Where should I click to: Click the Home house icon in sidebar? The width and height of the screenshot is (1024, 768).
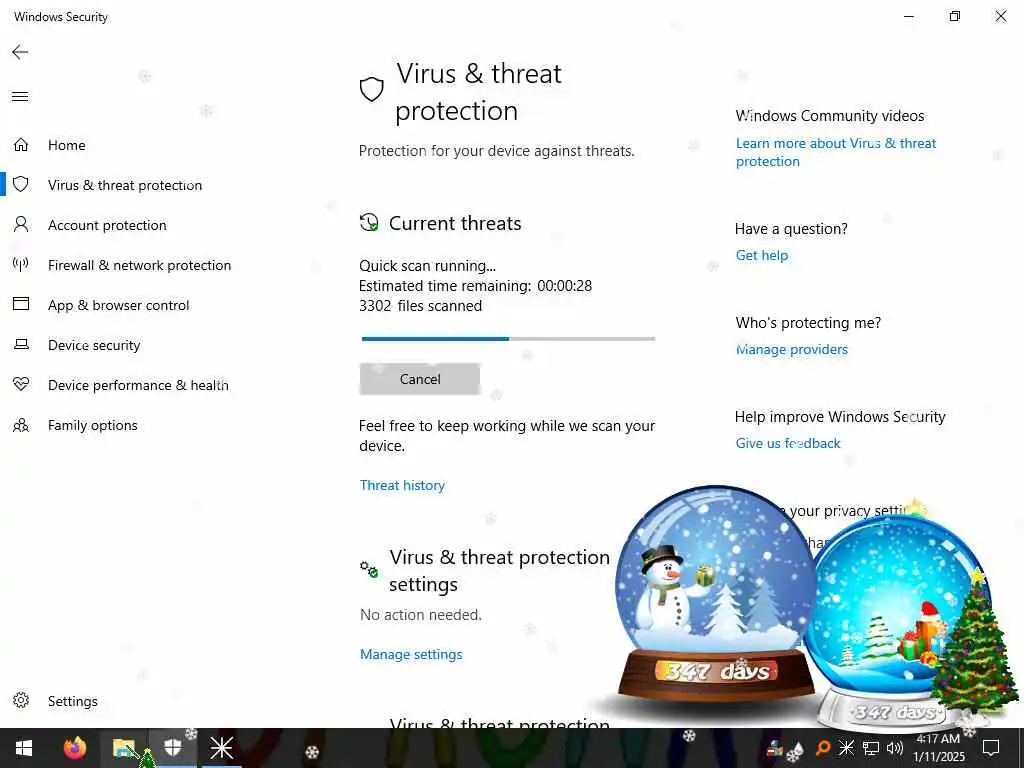[21, 144]
